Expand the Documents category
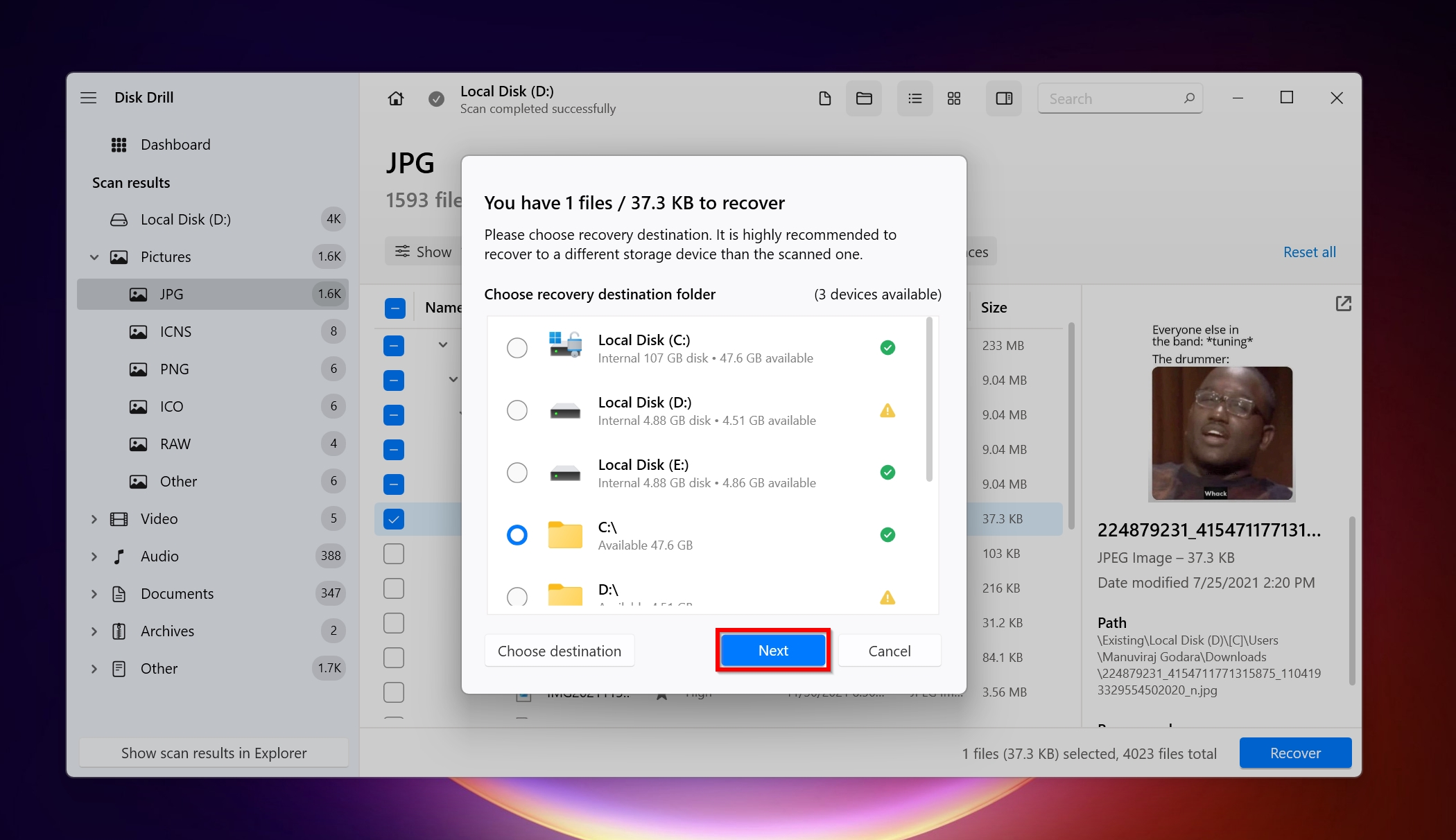 pyautogui.click(x=94, y=594)
